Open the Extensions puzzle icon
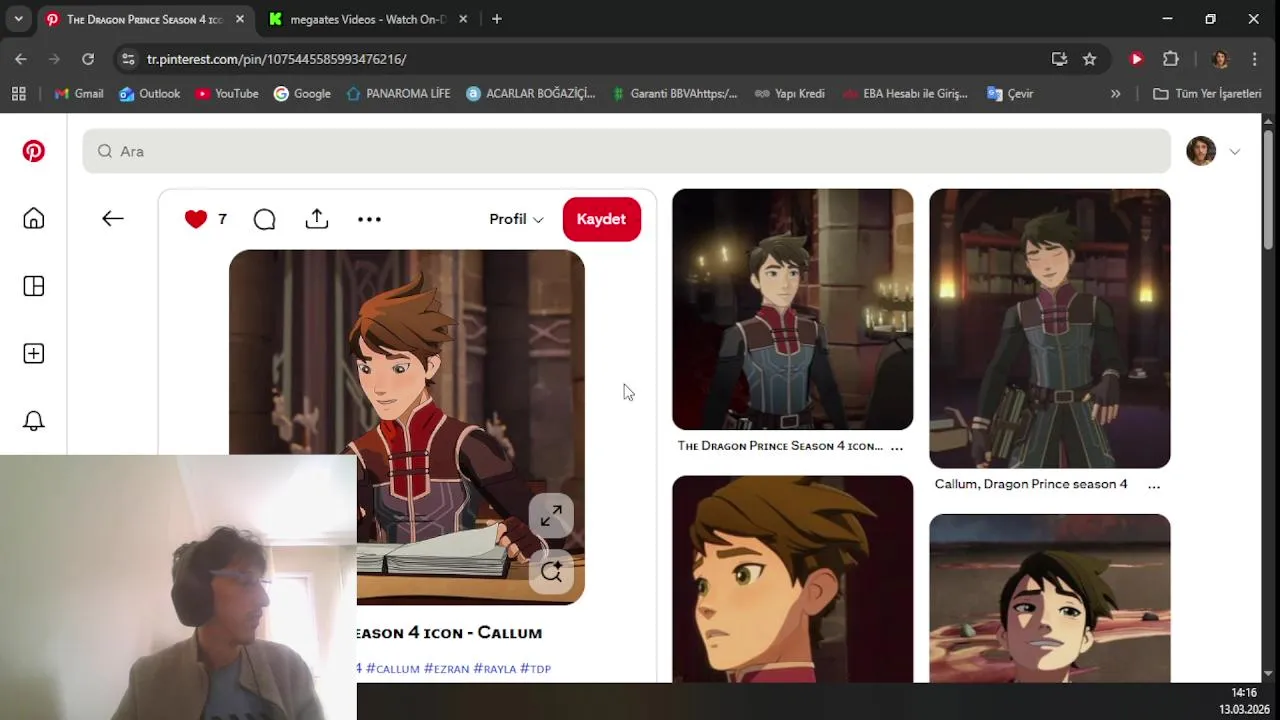 tap(1171, 59)
